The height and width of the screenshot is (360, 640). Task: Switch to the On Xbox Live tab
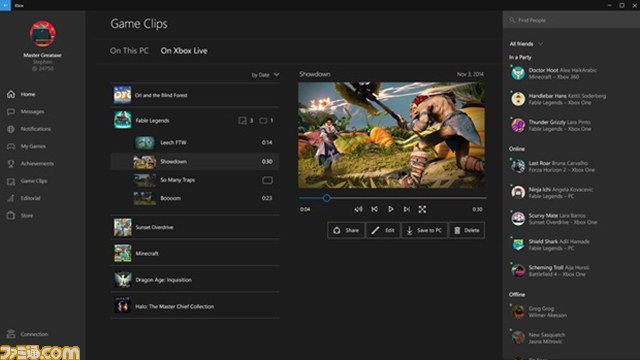tap(184, 51)
